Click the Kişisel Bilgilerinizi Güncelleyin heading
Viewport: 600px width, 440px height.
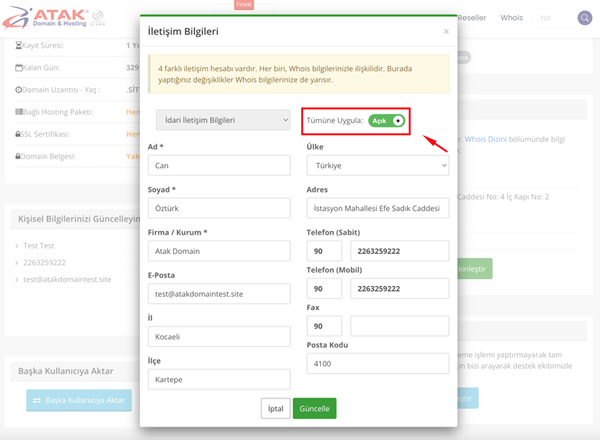tap(79, 219)
